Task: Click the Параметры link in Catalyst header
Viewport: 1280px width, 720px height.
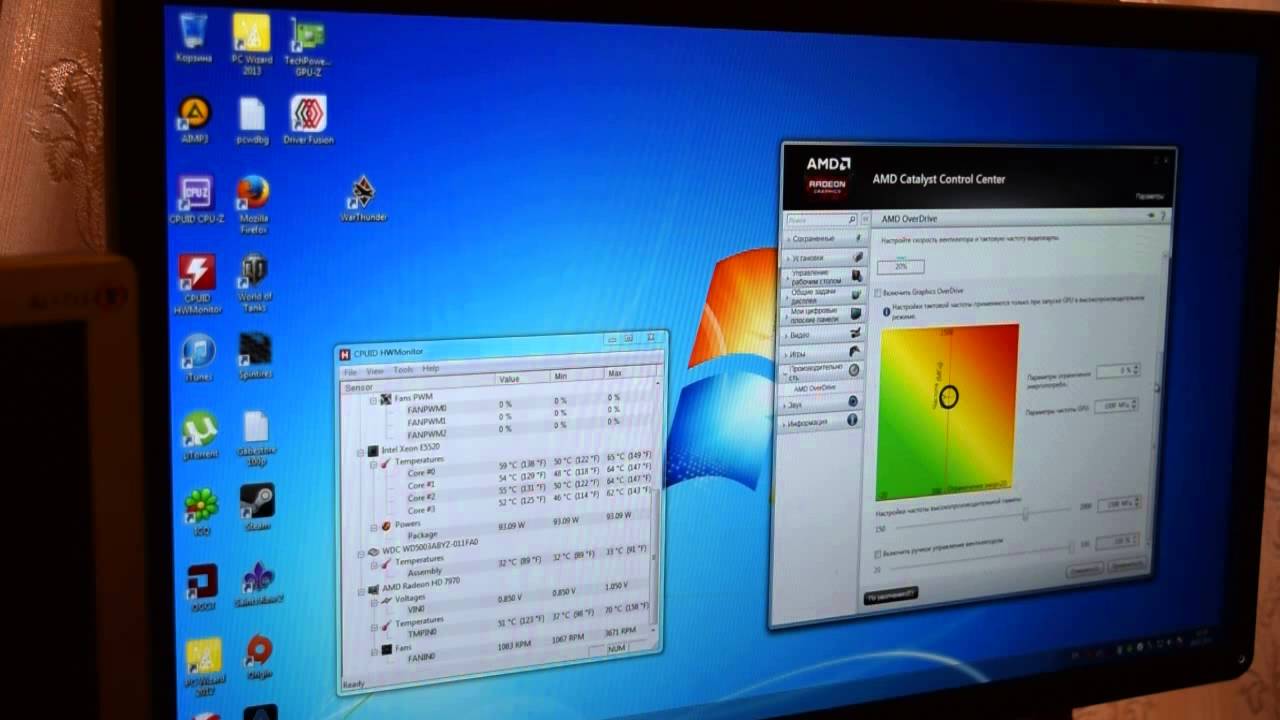Action: point(1149,197)
